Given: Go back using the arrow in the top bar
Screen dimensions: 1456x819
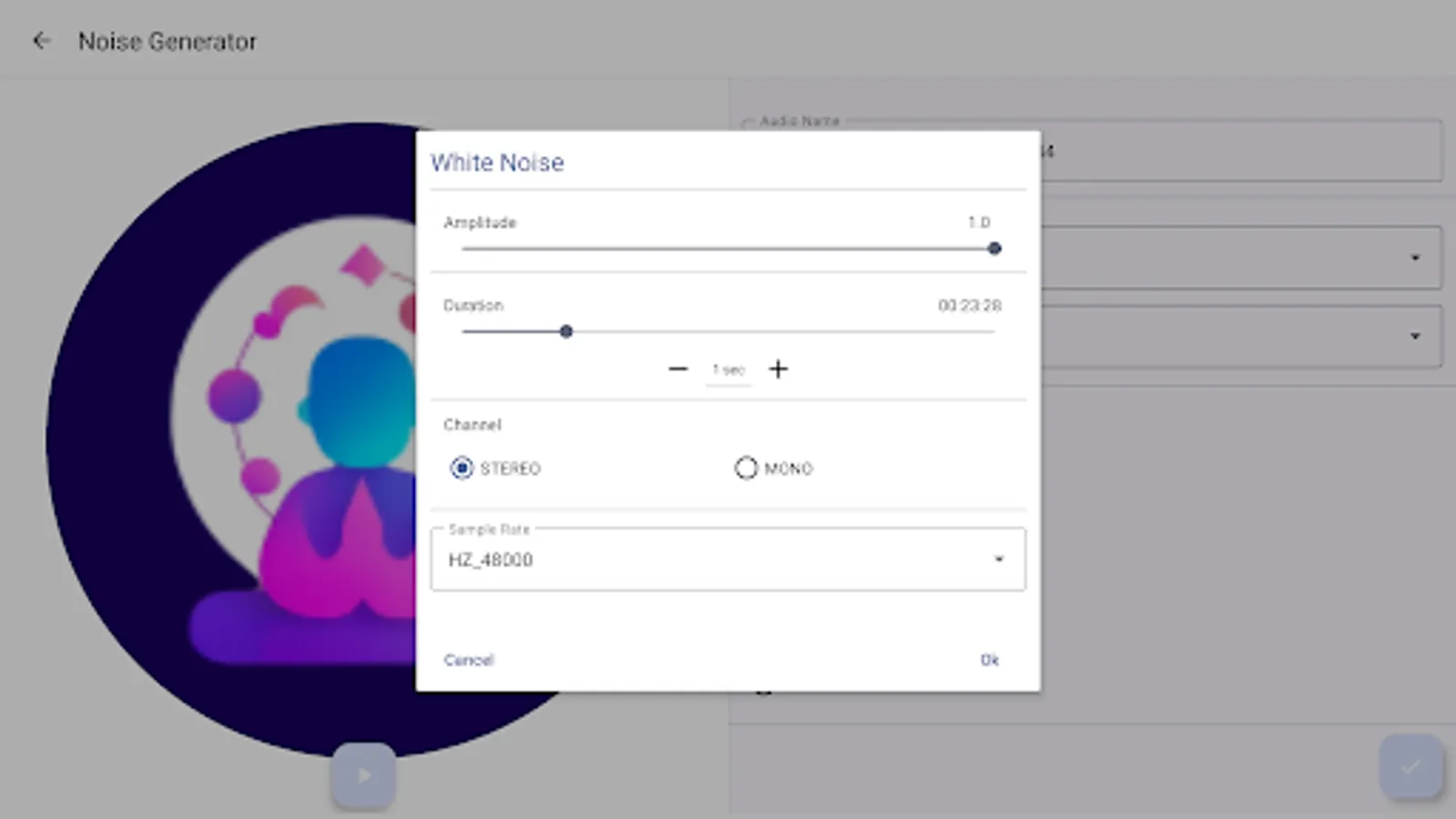Looking at the screenshot, I should [x=42, y=40].
